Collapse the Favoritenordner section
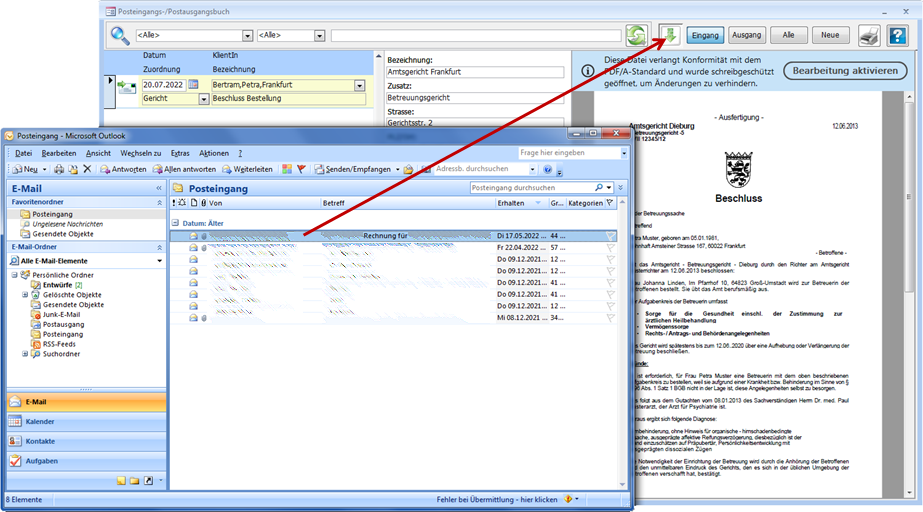 [x=159, y=202]
